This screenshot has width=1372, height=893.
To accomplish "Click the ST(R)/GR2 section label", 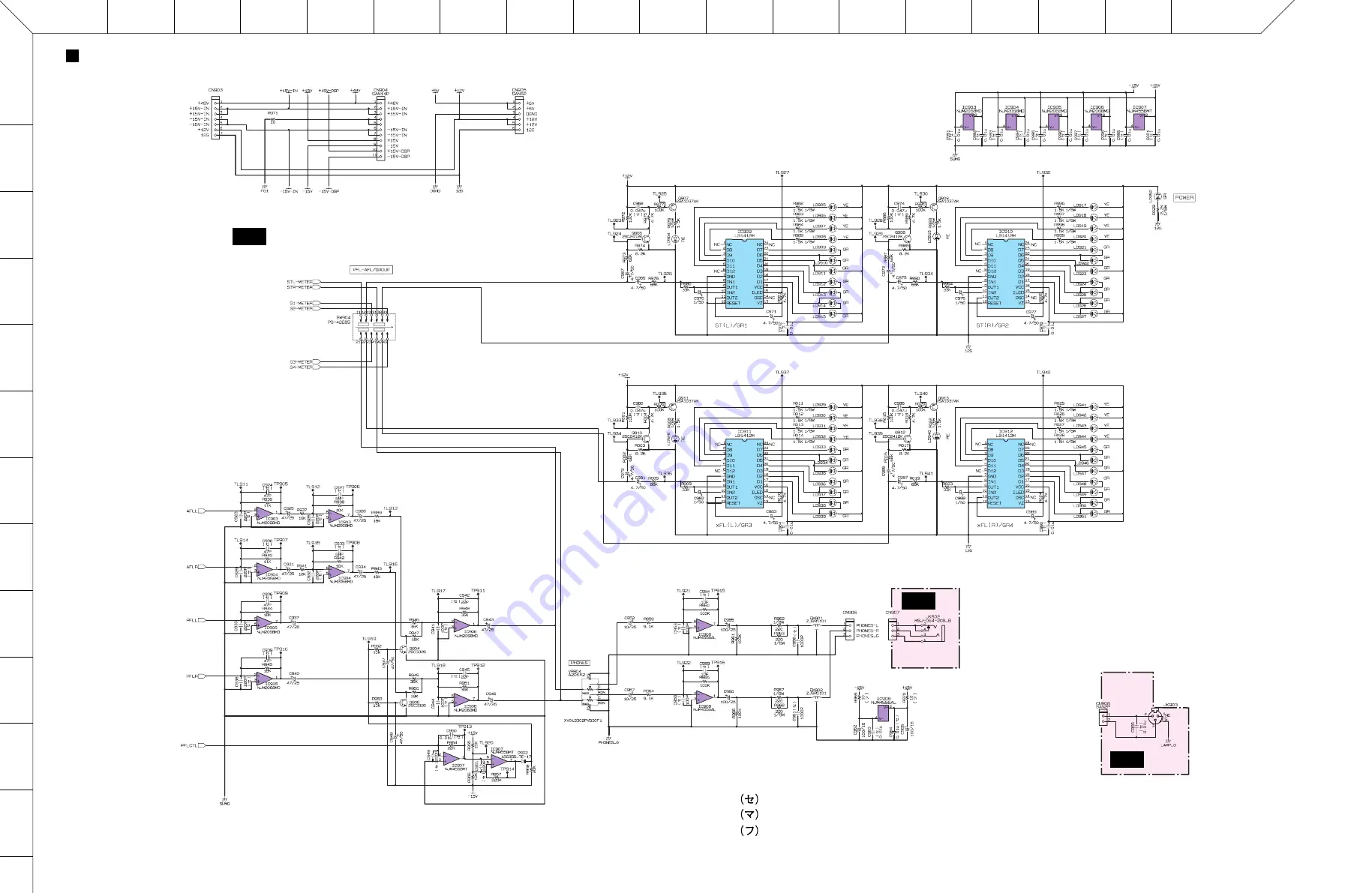I will coord(992,325).
